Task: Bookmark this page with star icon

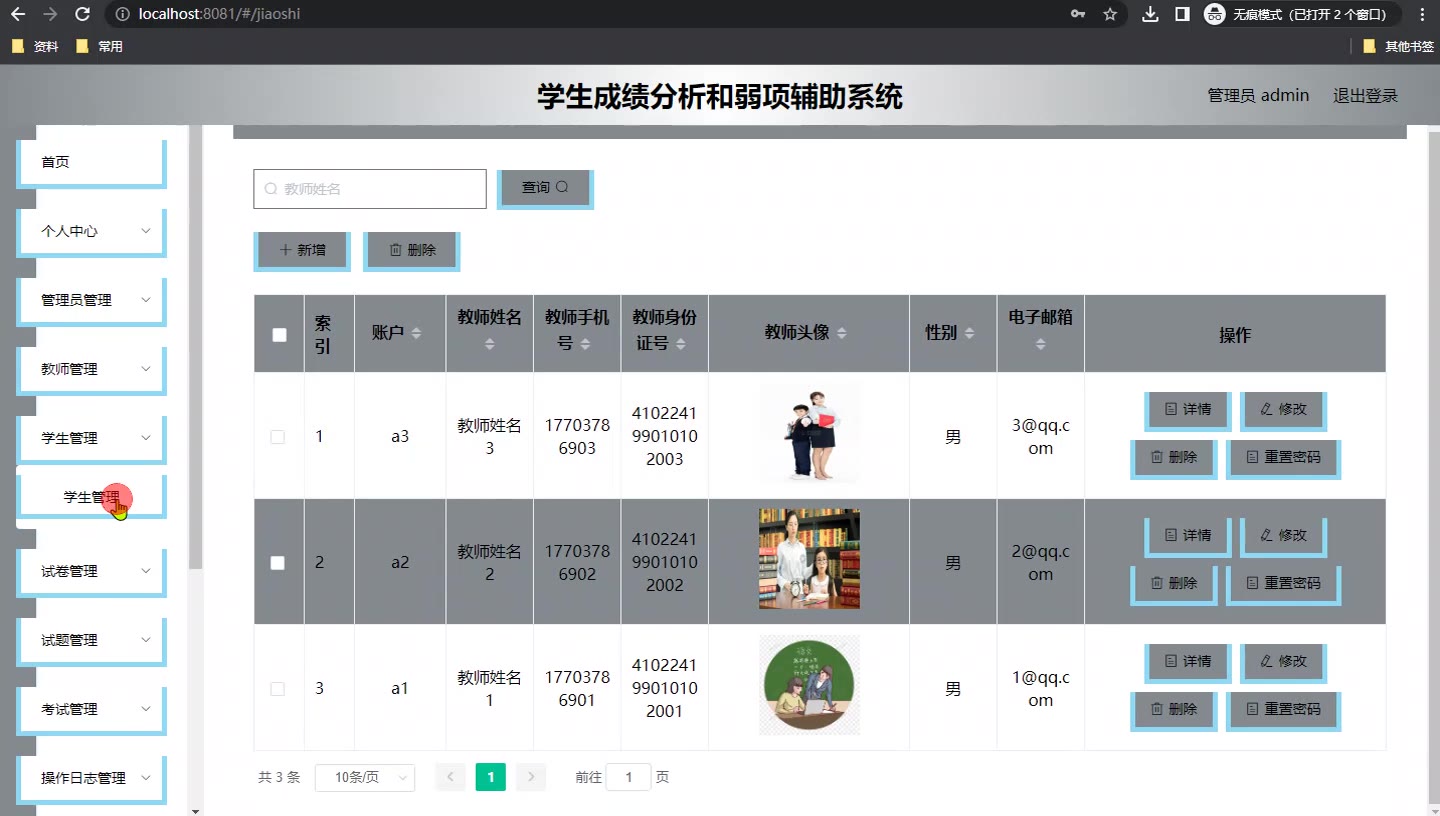Action: point(1110,14)
